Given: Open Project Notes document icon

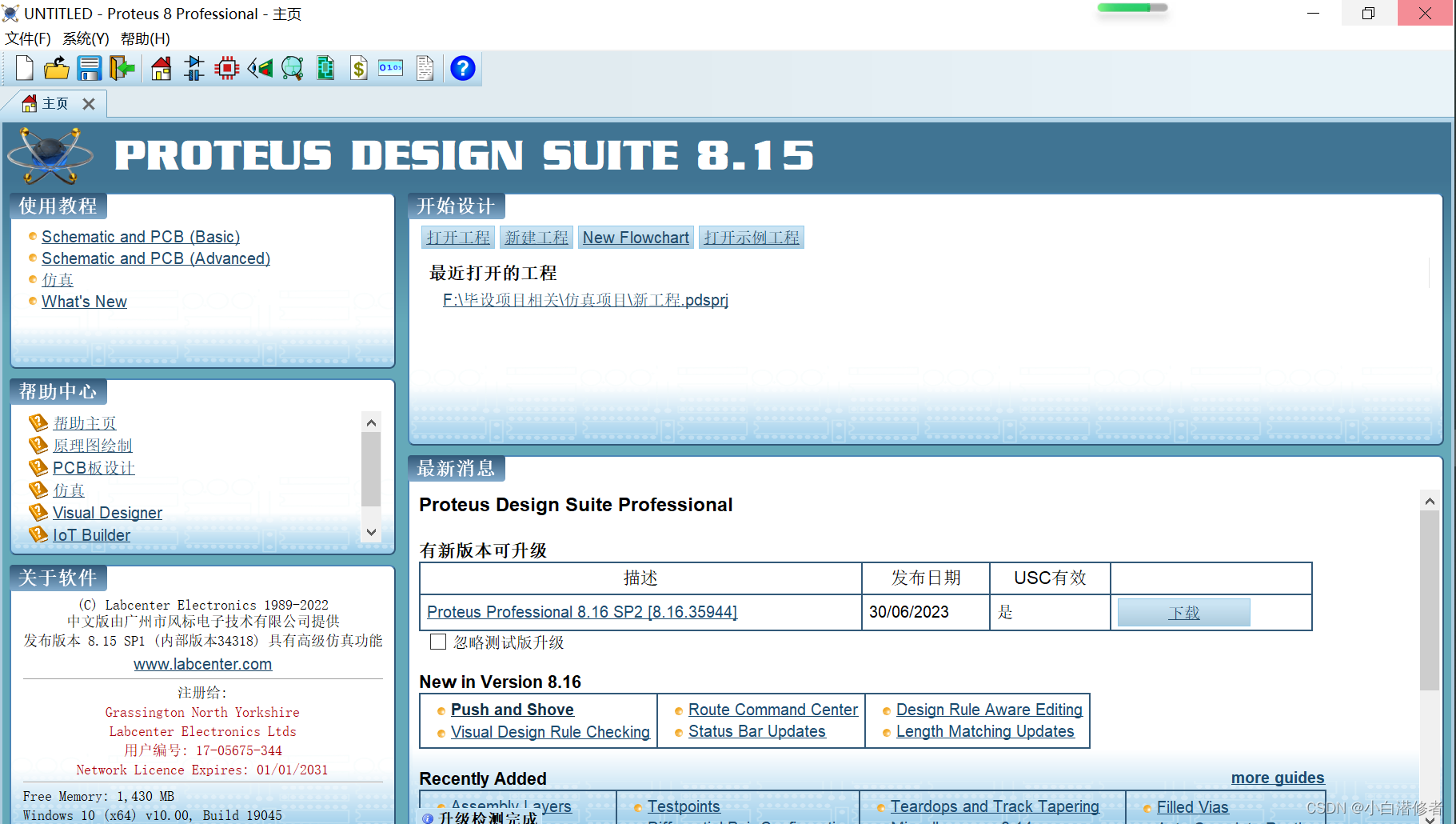Looking at the screenshot, I should pyautogui.click(x=425, y=69).
